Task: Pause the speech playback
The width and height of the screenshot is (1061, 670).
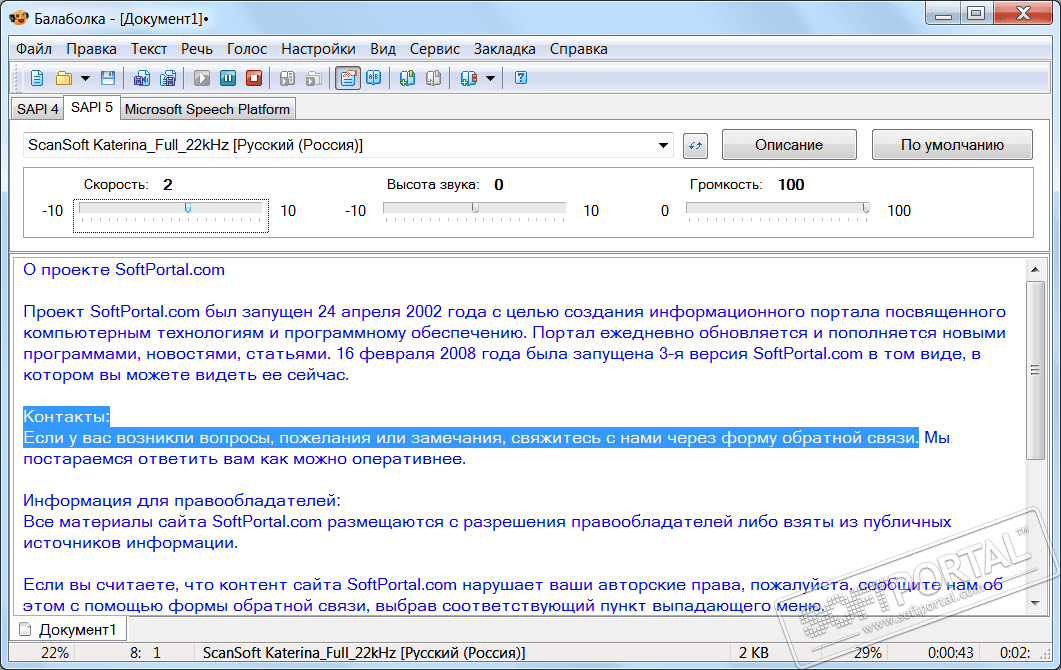Action: point(228,79)
